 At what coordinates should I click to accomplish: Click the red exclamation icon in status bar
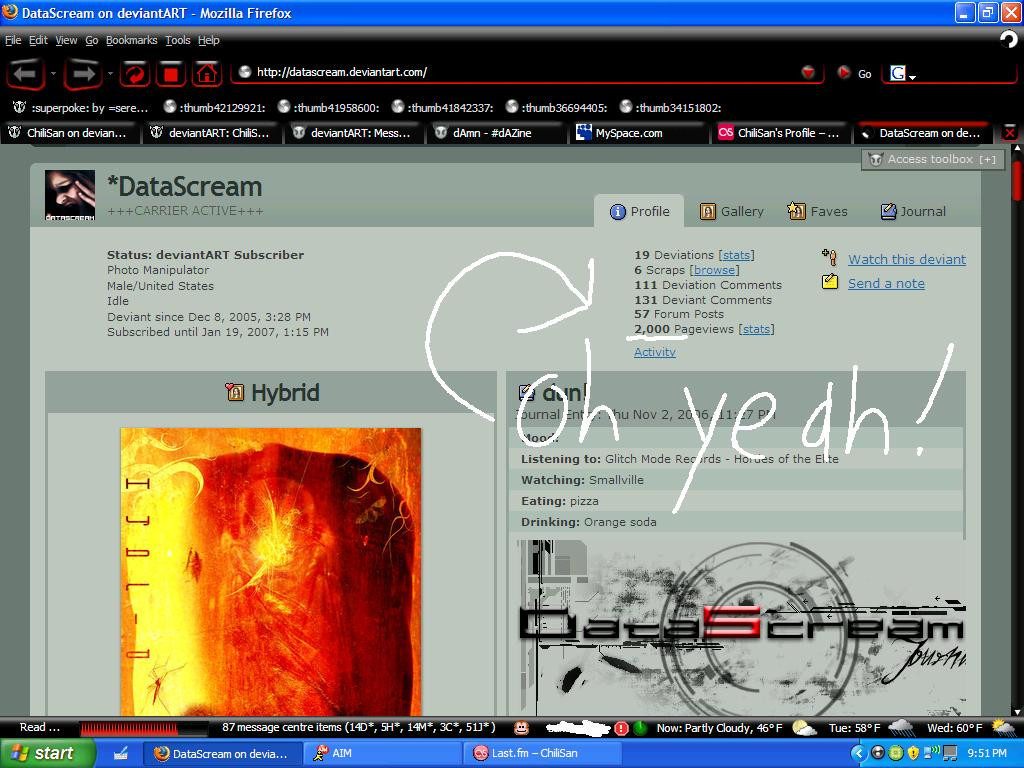[621, 728]
